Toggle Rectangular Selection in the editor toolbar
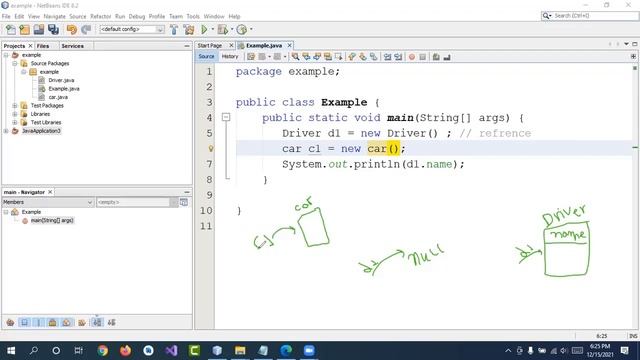This screenshot has height=360, width=640. 338,57
